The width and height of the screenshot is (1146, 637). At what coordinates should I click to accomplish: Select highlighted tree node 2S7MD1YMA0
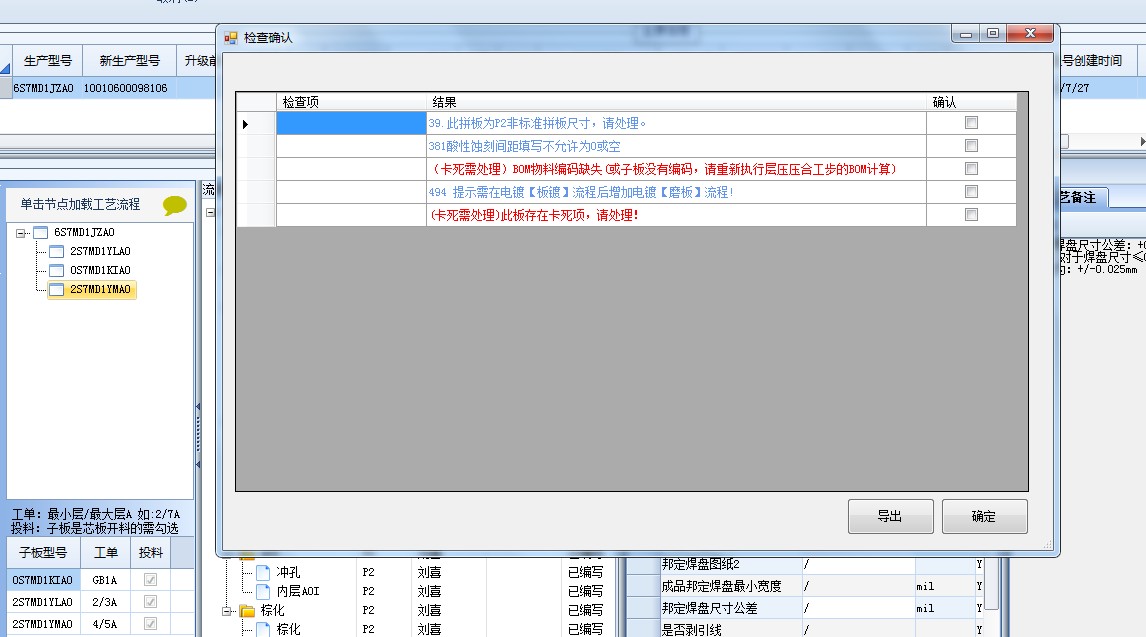tap(100, 289)
